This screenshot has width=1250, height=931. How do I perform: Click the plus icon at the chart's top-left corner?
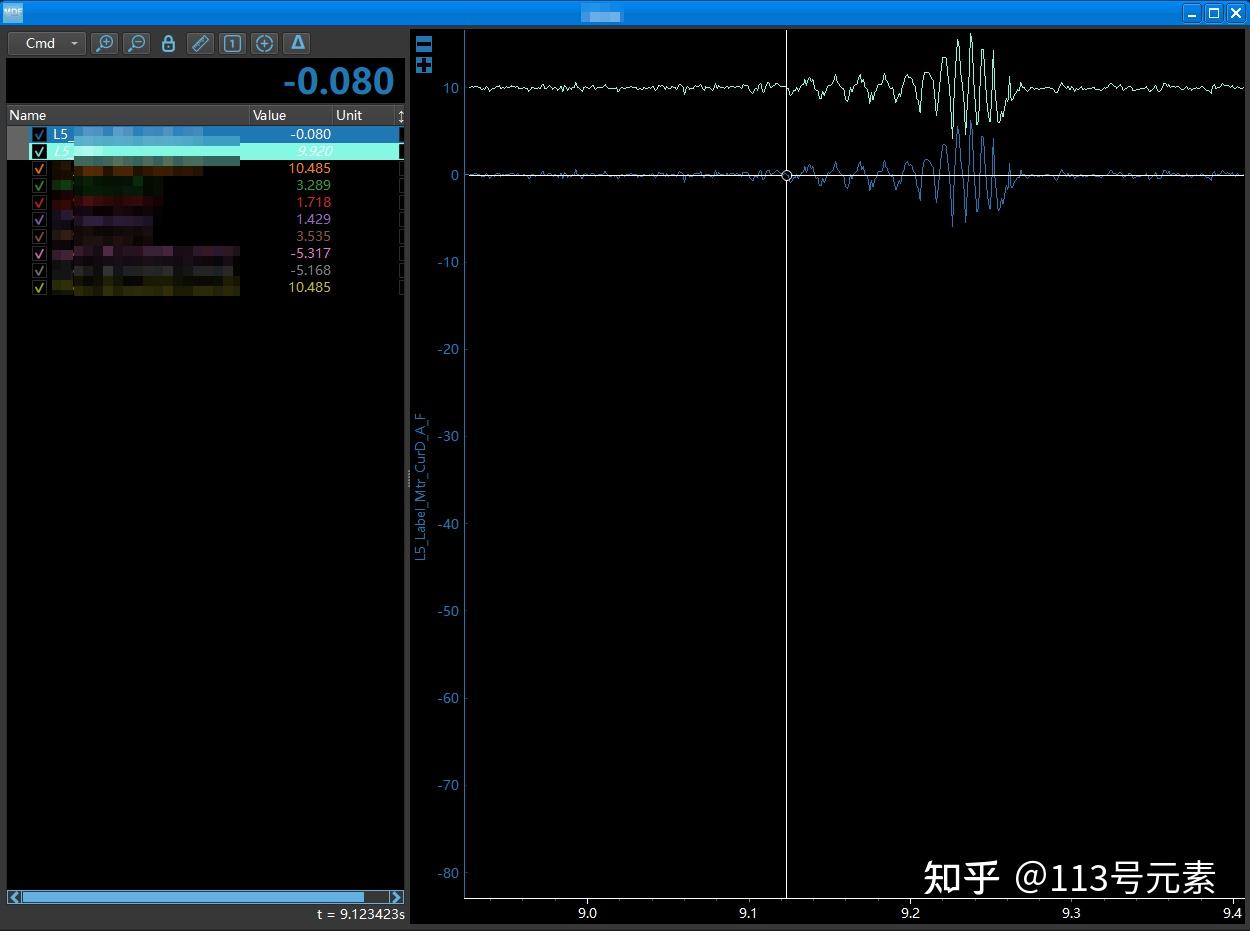pos(424,65)
